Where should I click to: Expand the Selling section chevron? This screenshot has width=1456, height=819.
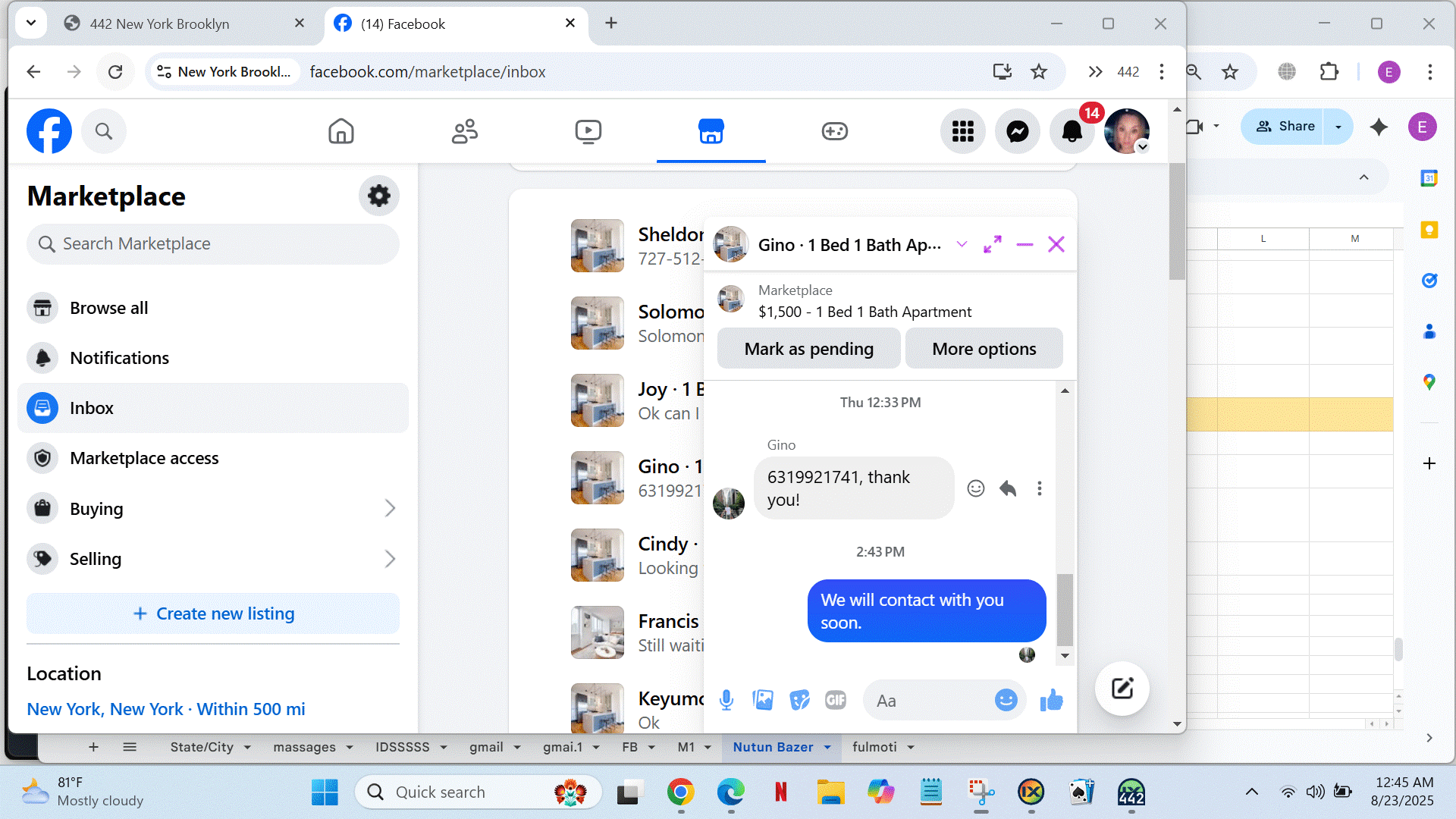point(390,559)
